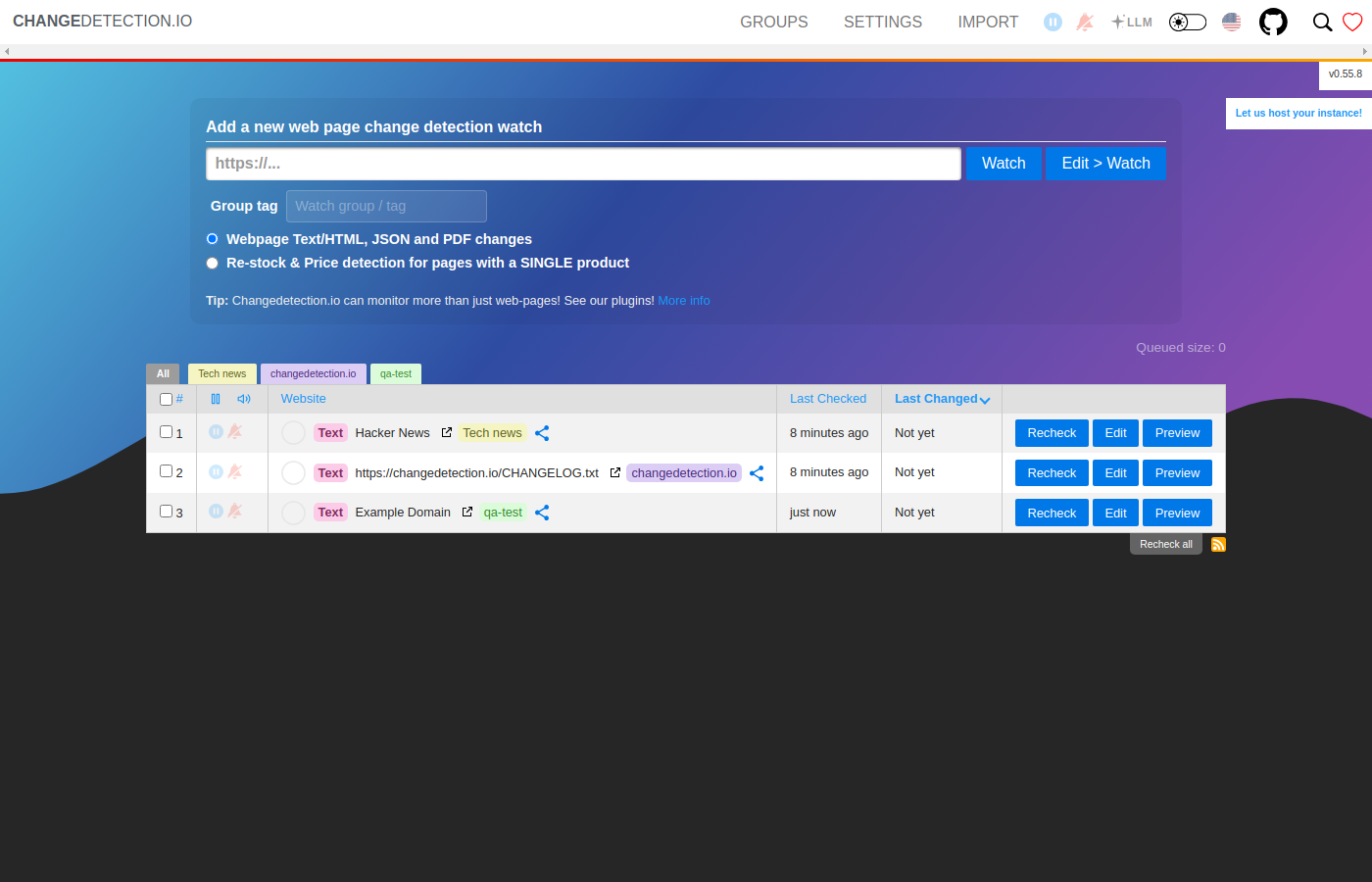
Task: Pause the Hacker News watch
Action: pos(217,432)
